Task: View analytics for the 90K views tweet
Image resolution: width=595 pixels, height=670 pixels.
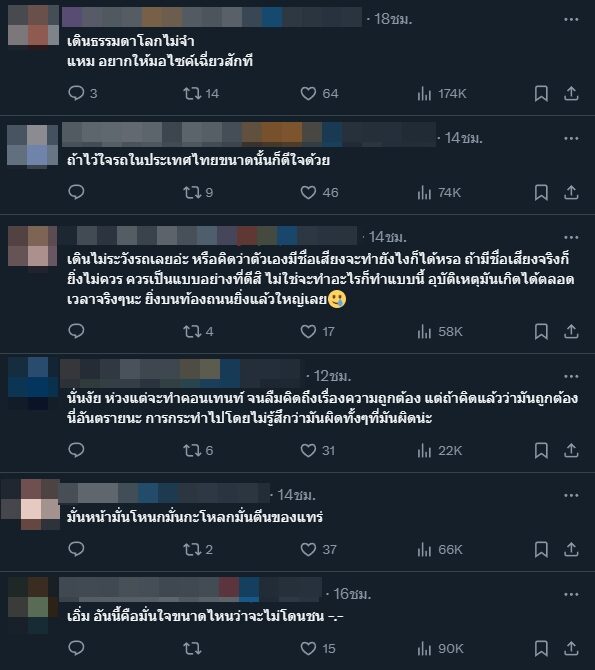Action: [440, 649]
